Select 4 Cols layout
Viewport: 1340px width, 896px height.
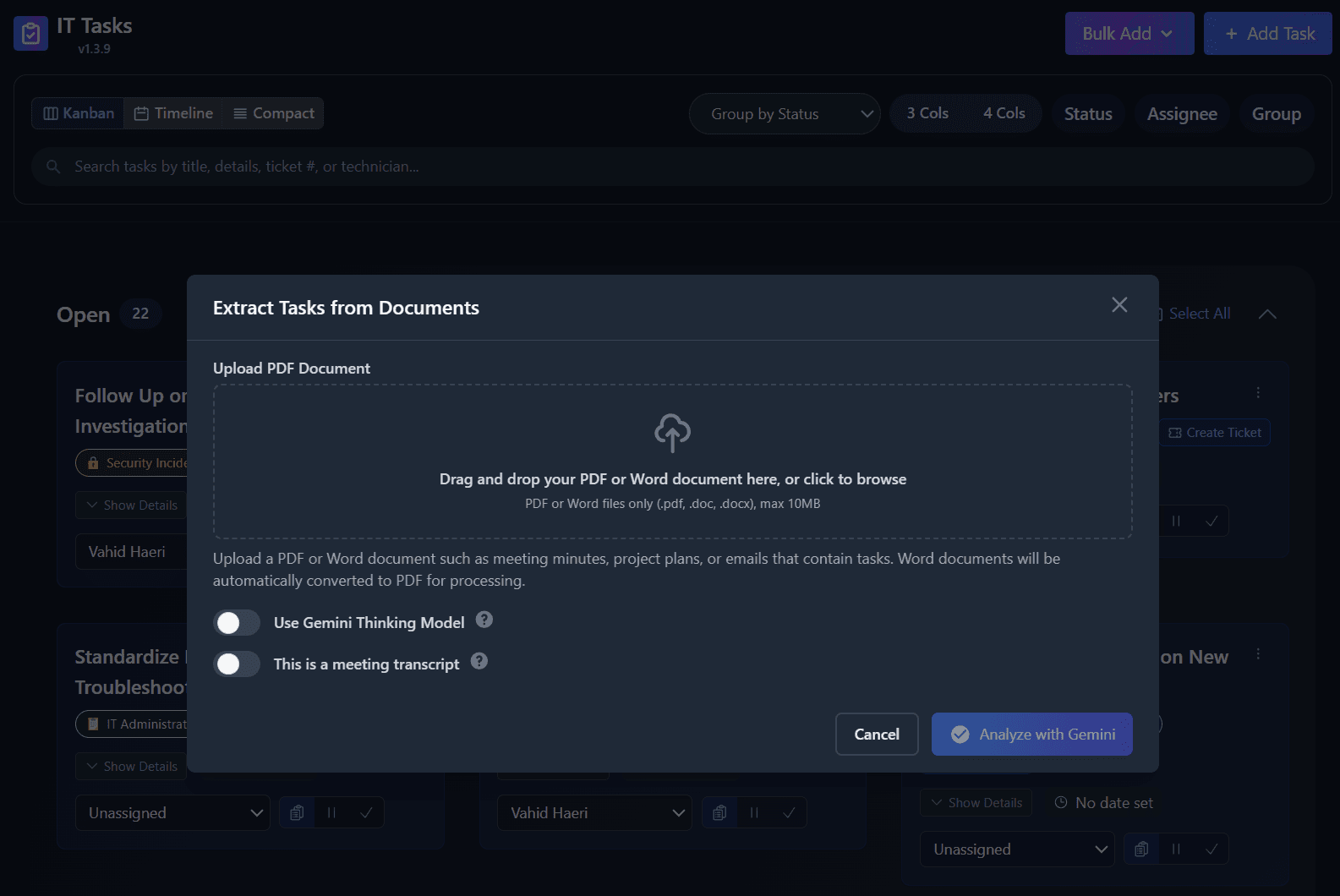[1004, 113]
